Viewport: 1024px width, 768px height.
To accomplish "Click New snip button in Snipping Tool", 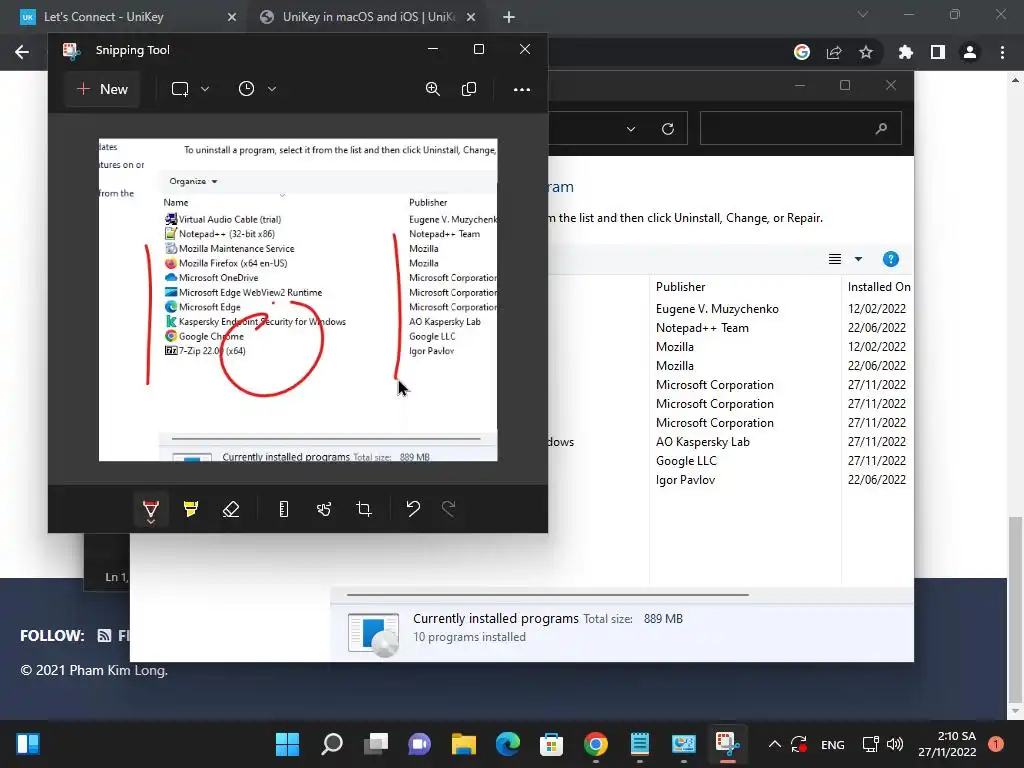I will click(x=102, y=89).
